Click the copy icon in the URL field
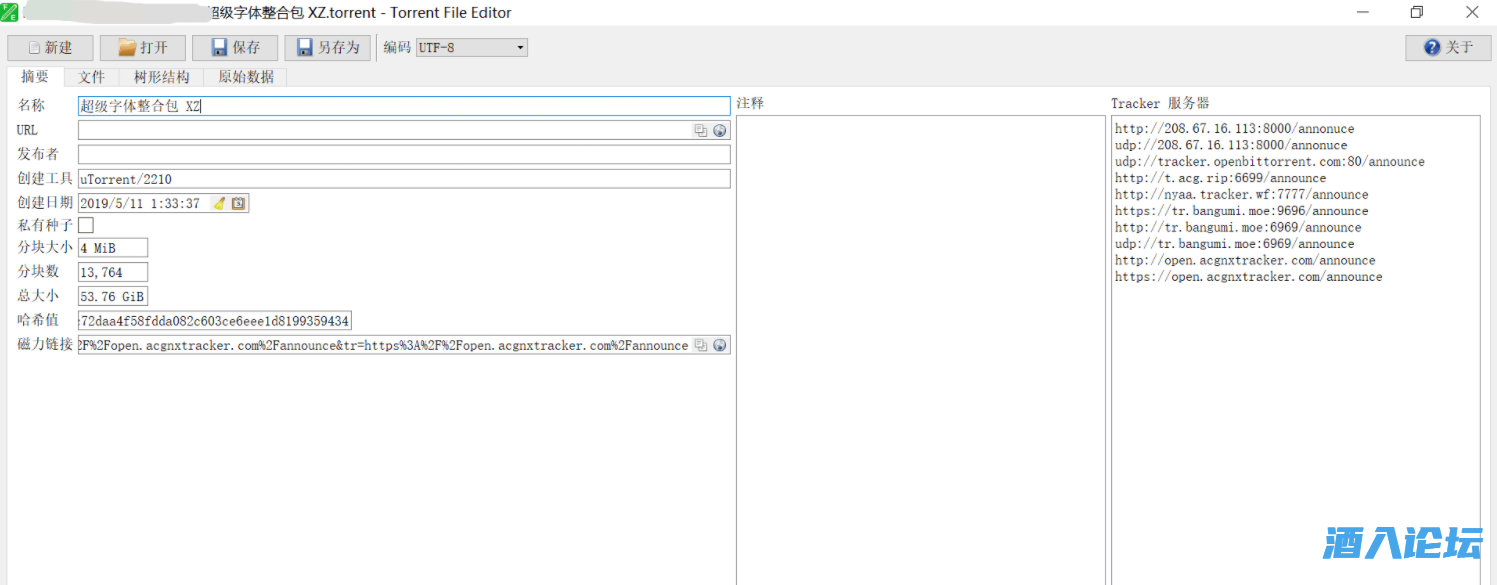 click(701, 131)
